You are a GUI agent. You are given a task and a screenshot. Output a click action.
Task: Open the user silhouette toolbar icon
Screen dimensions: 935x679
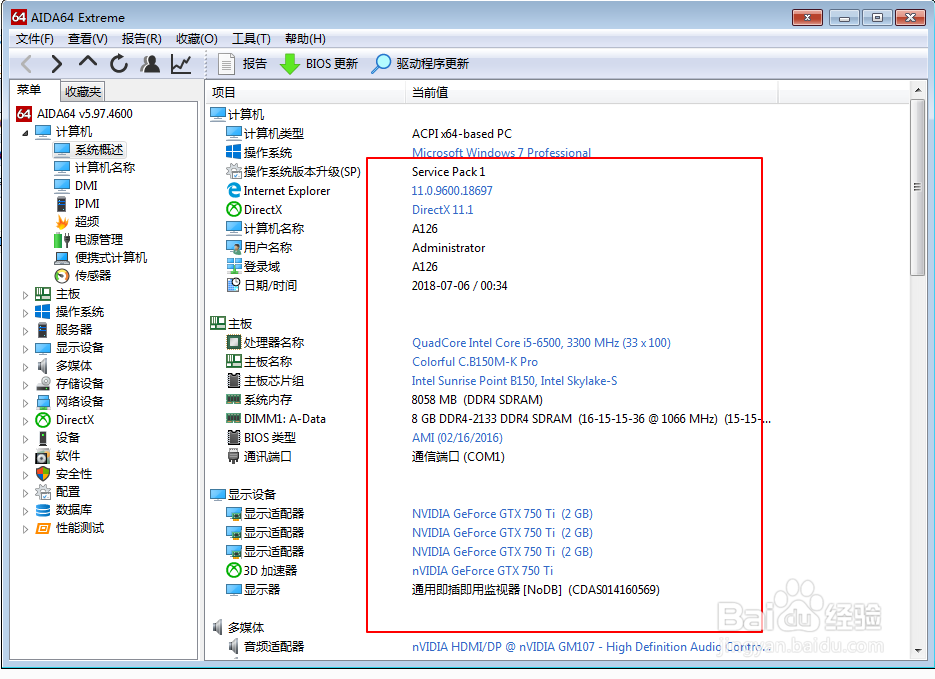(x=150, y=64)
